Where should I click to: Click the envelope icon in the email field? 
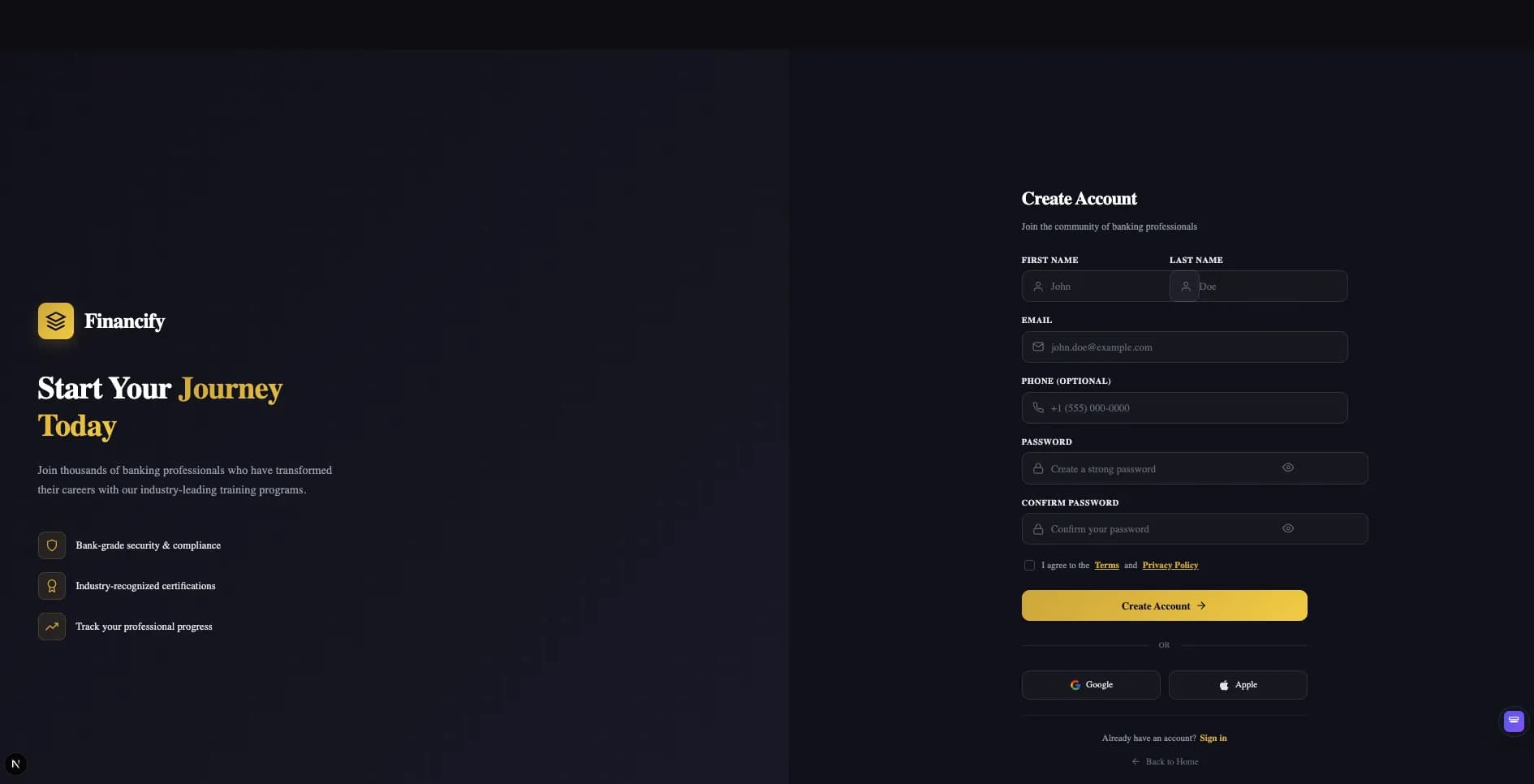click(1037, 347)
